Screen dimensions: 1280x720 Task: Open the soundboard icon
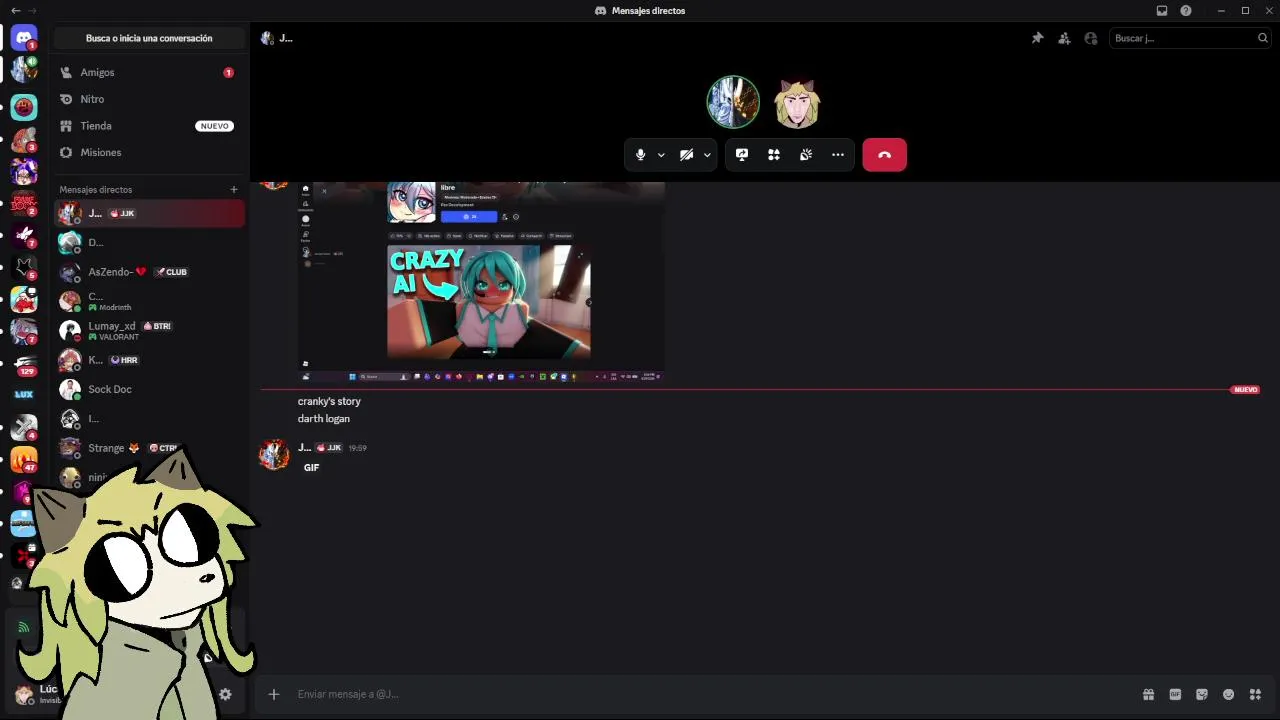[806, 155]
